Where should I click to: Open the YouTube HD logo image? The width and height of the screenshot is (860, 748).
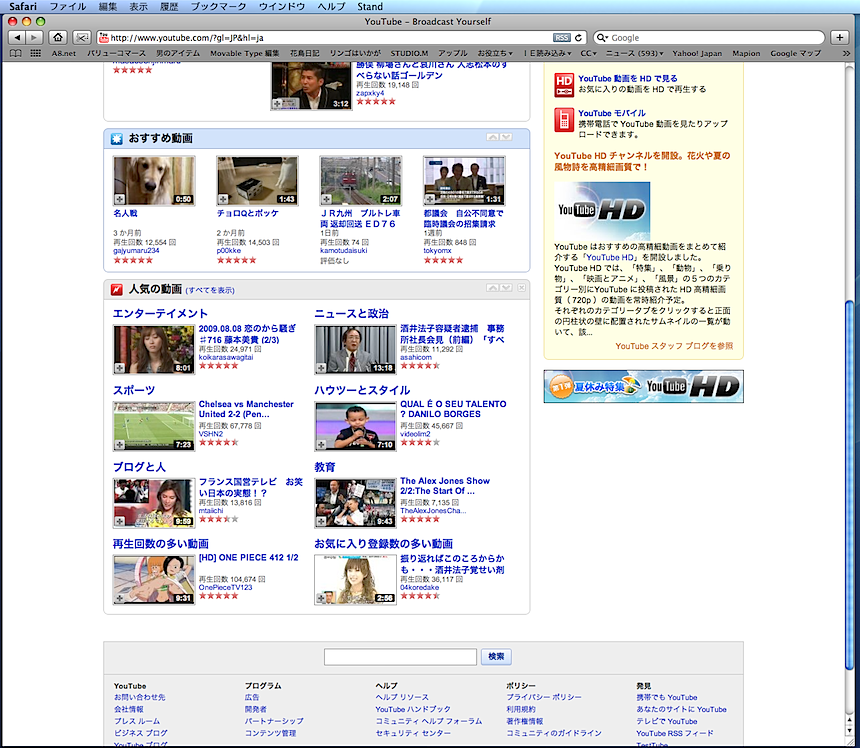tap(602, 211)
